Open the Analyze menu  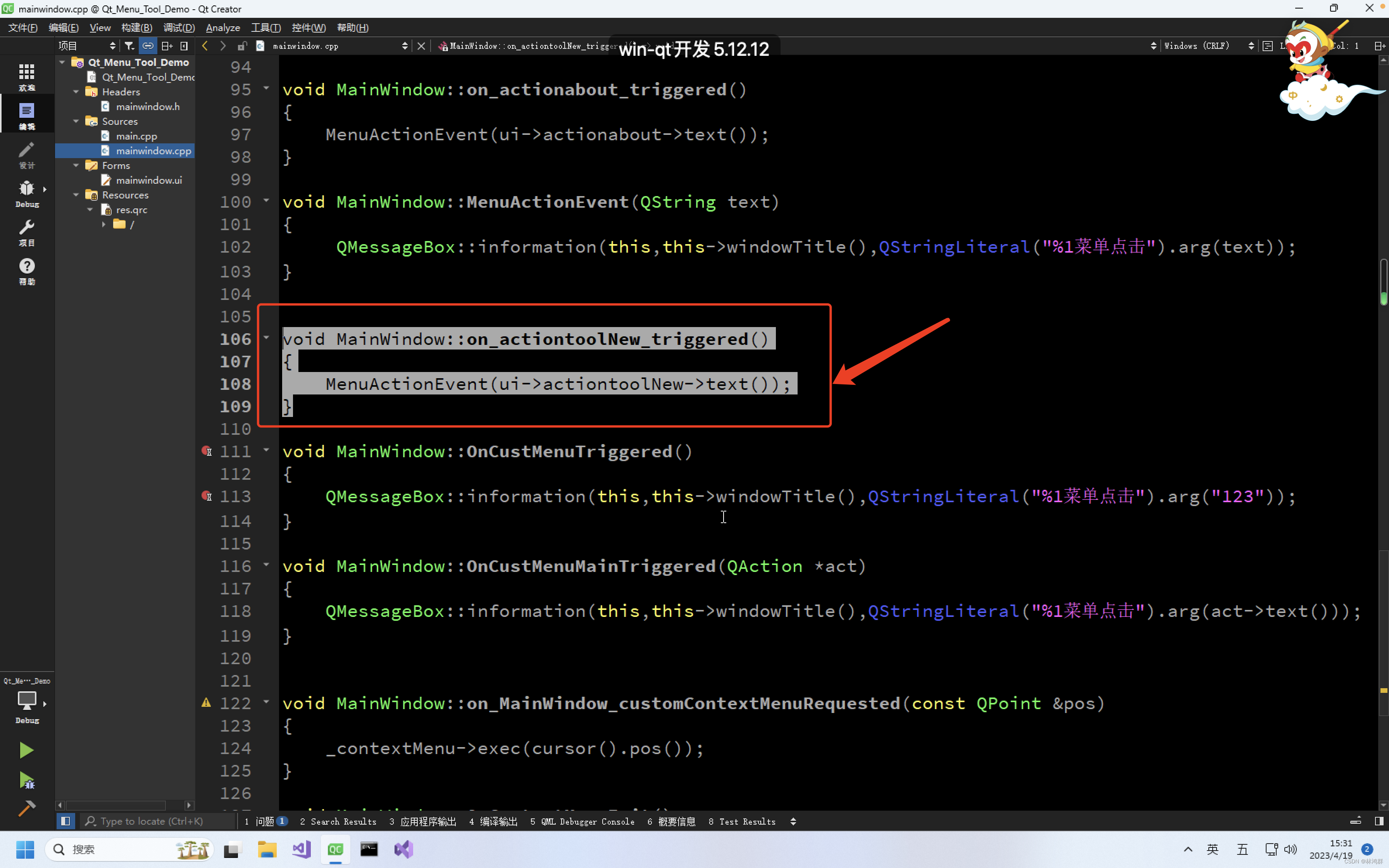pos(223,28)
